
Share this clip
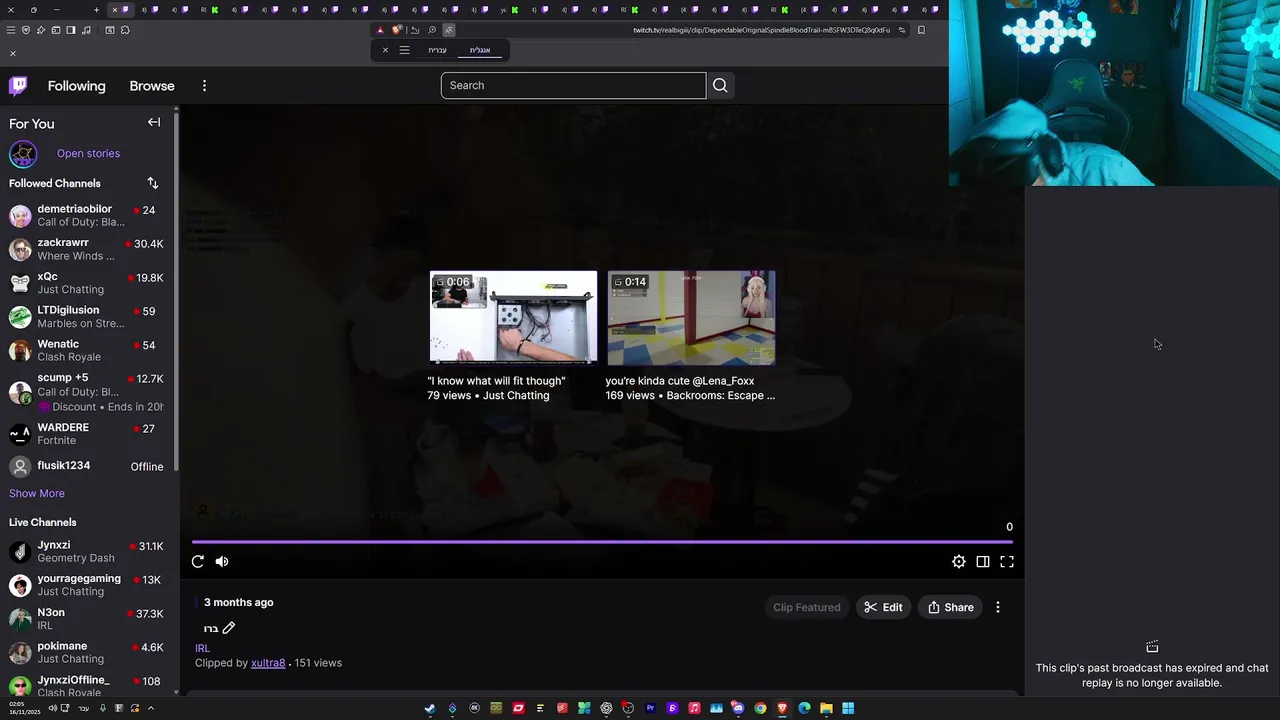tap(950, 607)
